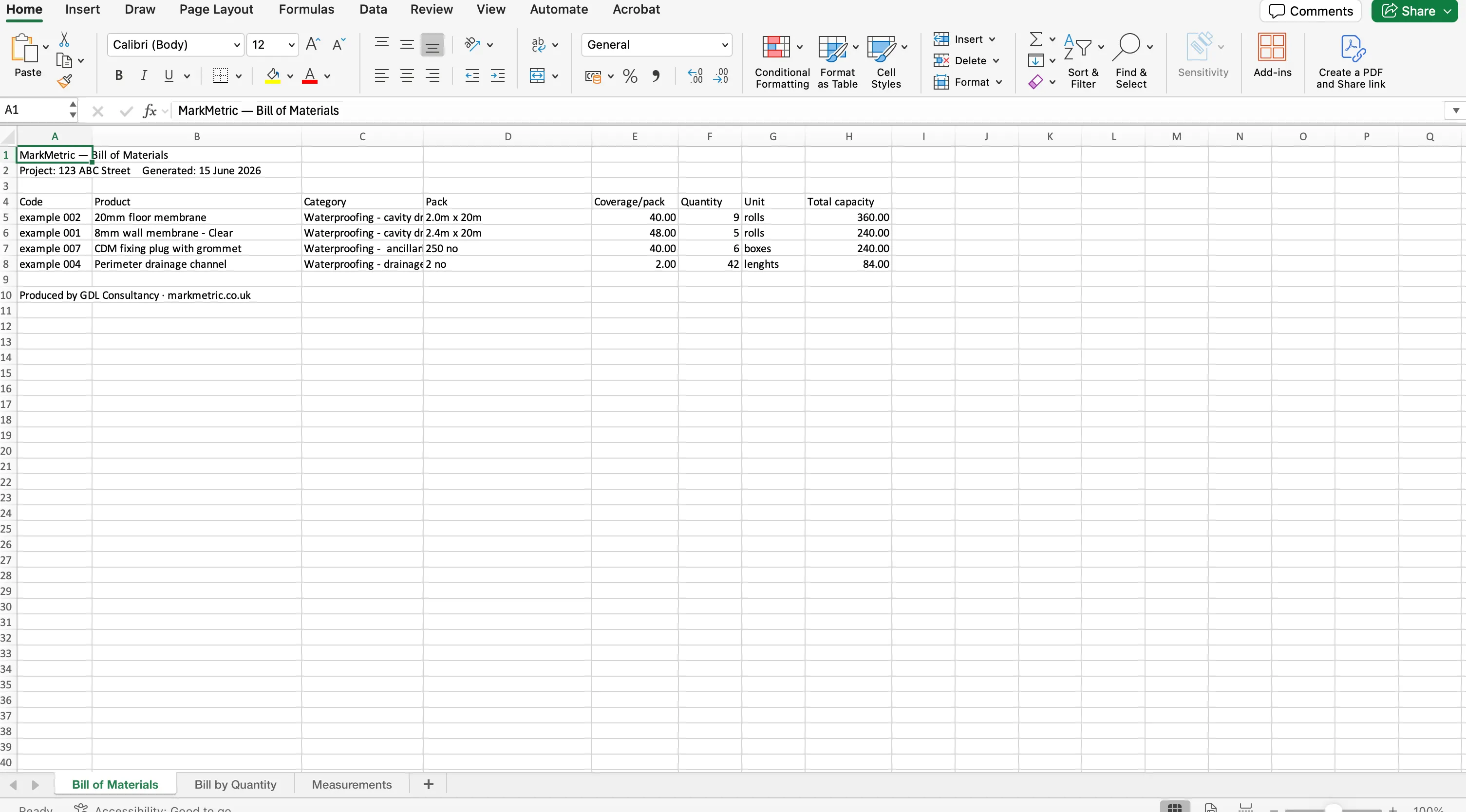Image resolution: width=1466 pixels, height=812 pixels.
Task: Open the Insert ribbon tab
Action: [82, 10]
